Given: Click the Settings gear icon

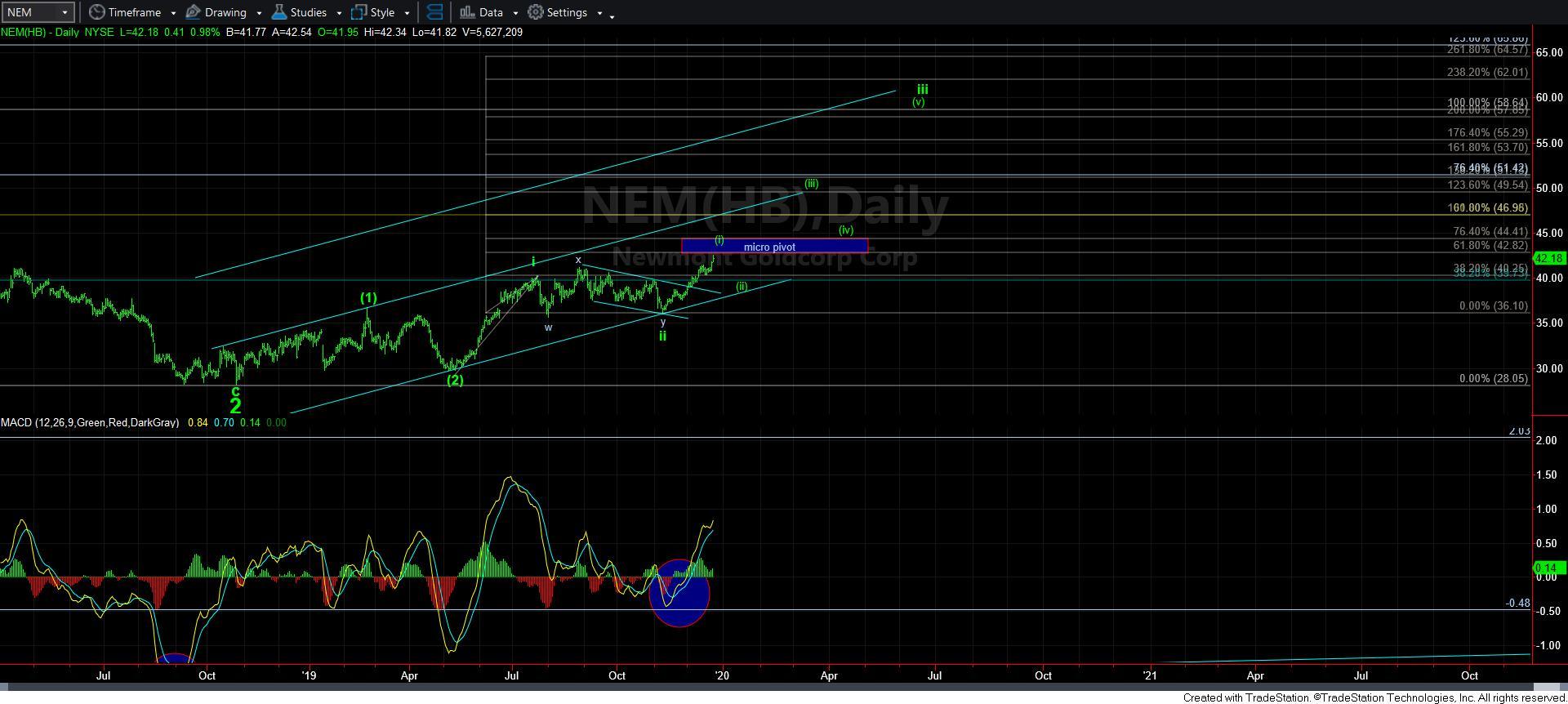Looking at the screenshot, I should (x=535, y=12).
